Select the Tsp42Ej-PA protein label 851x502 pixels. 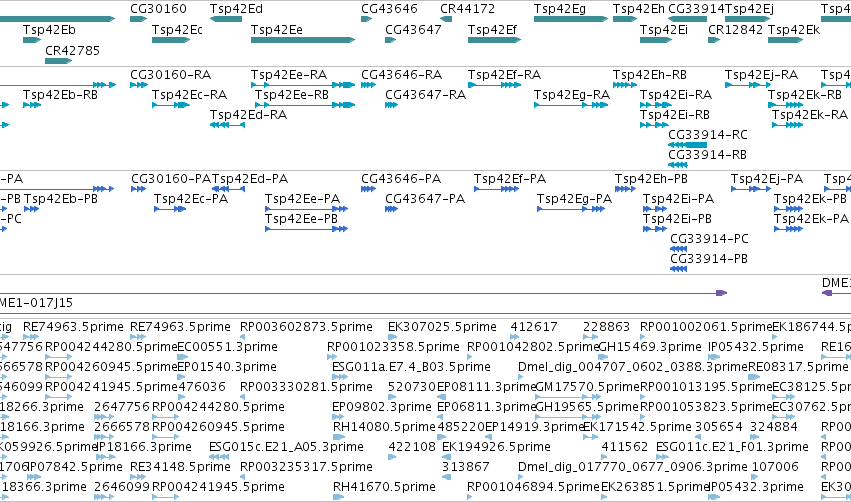pyautogui.click(x=766, y=179)
